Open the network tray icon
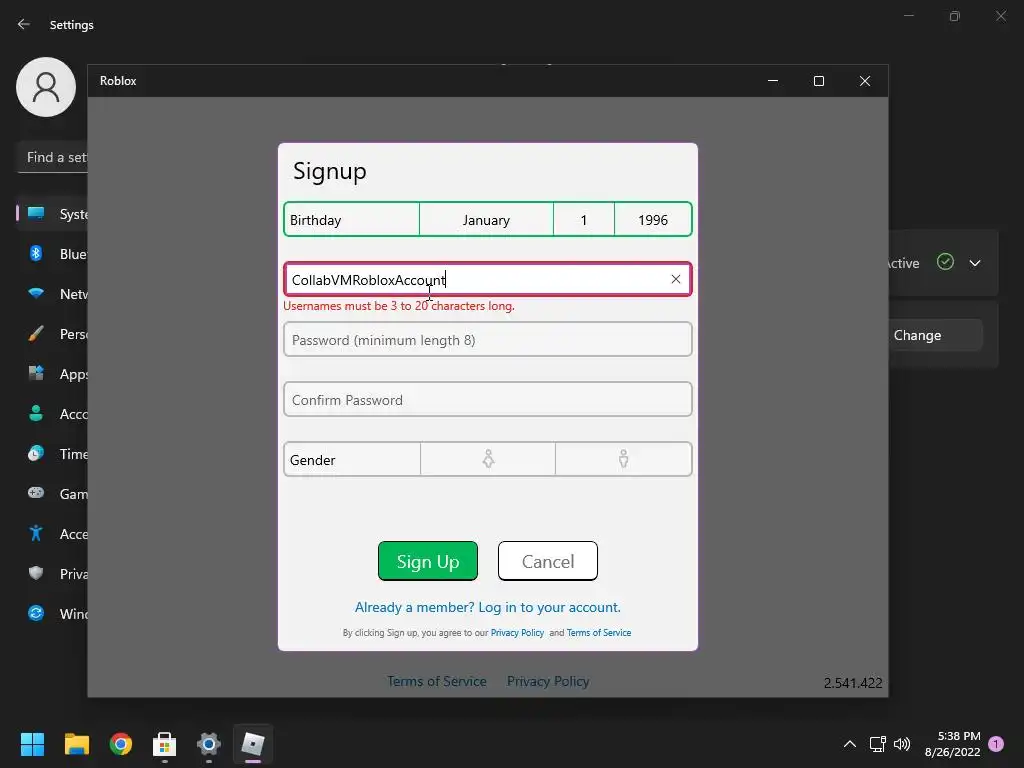The image size is (1024, 768). click(x=878, y=744)
